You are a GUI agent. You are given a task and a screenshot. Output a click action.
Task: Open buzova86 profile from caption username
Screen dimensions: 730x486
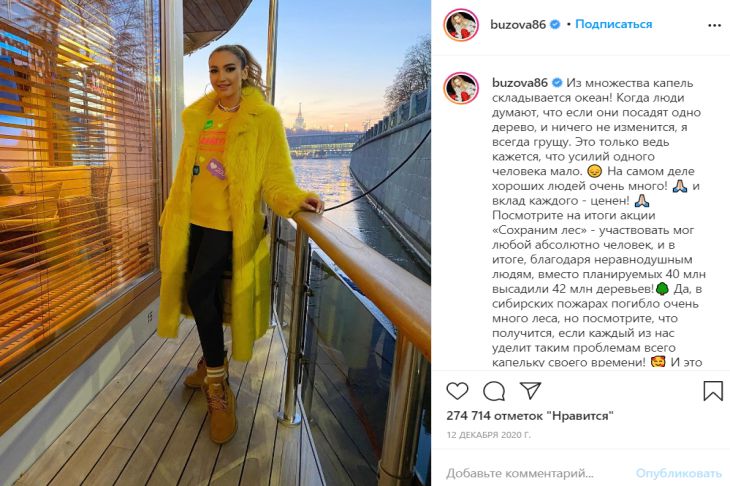[x=520, y=83]
